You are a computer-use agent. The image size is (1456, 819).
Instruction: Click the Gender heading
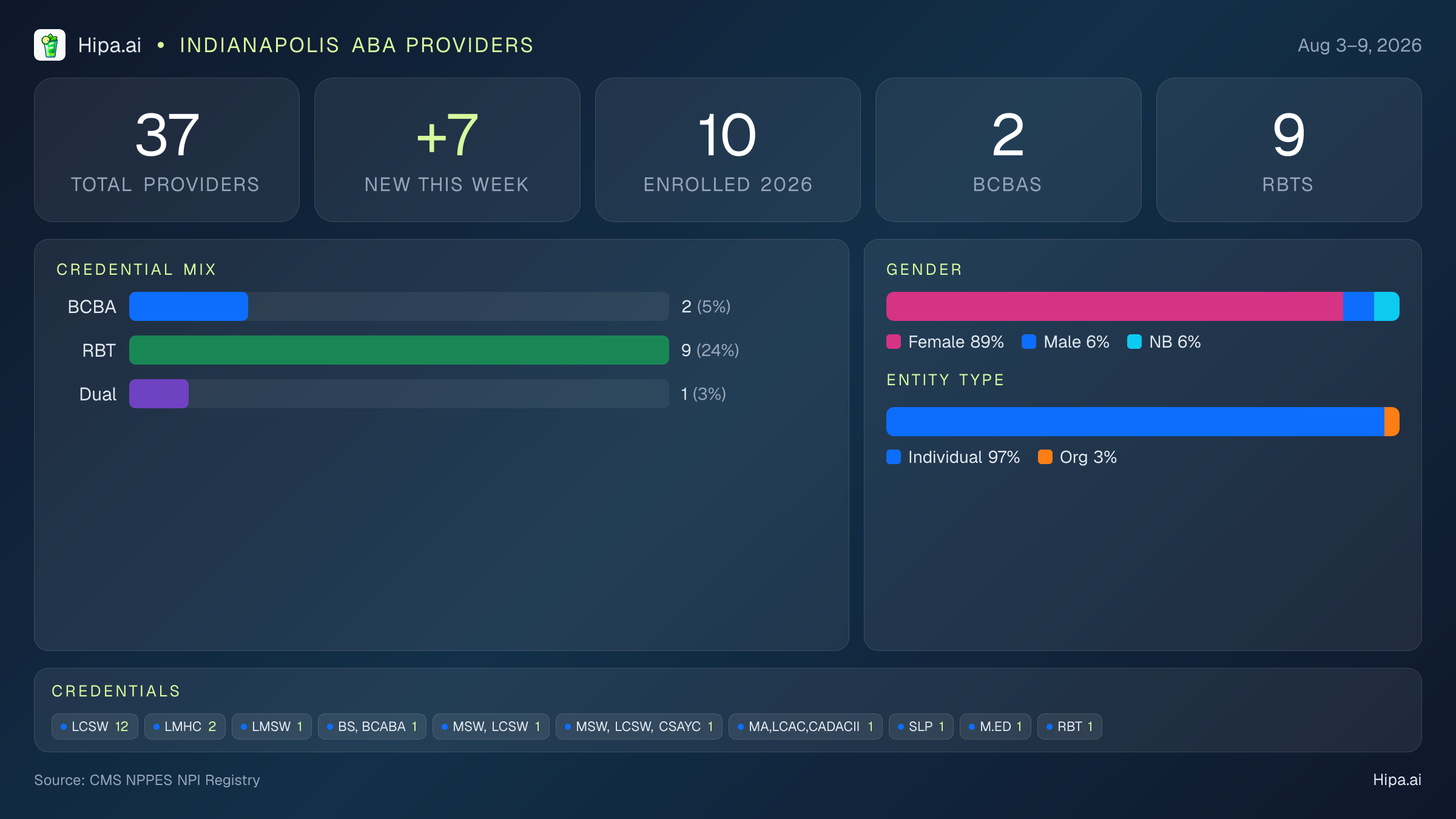[x=924, y=269]
